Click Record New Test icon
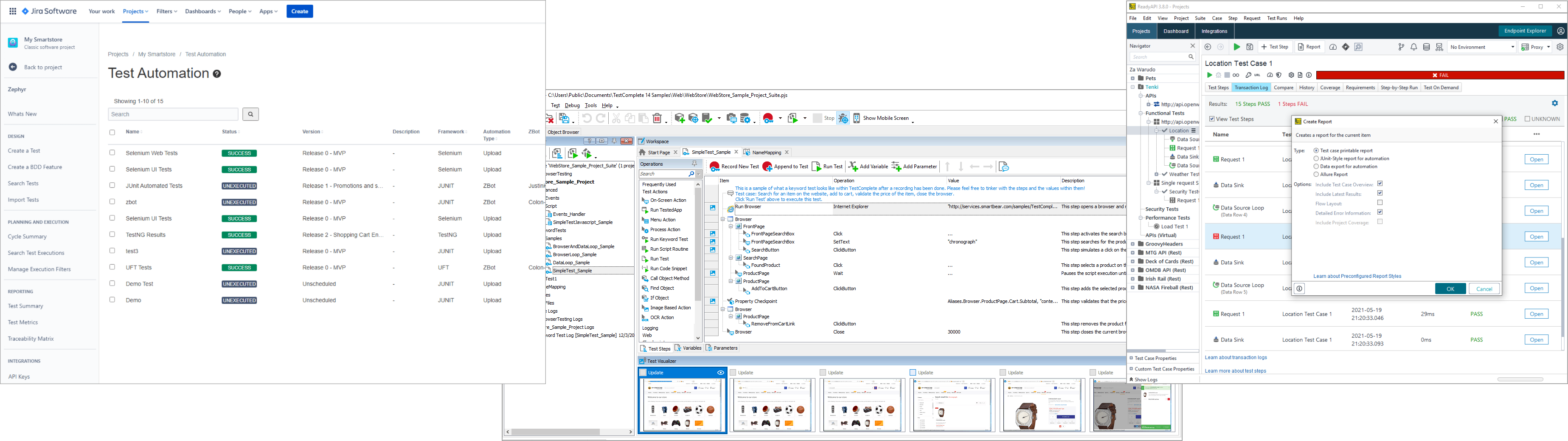 (715, 167)
